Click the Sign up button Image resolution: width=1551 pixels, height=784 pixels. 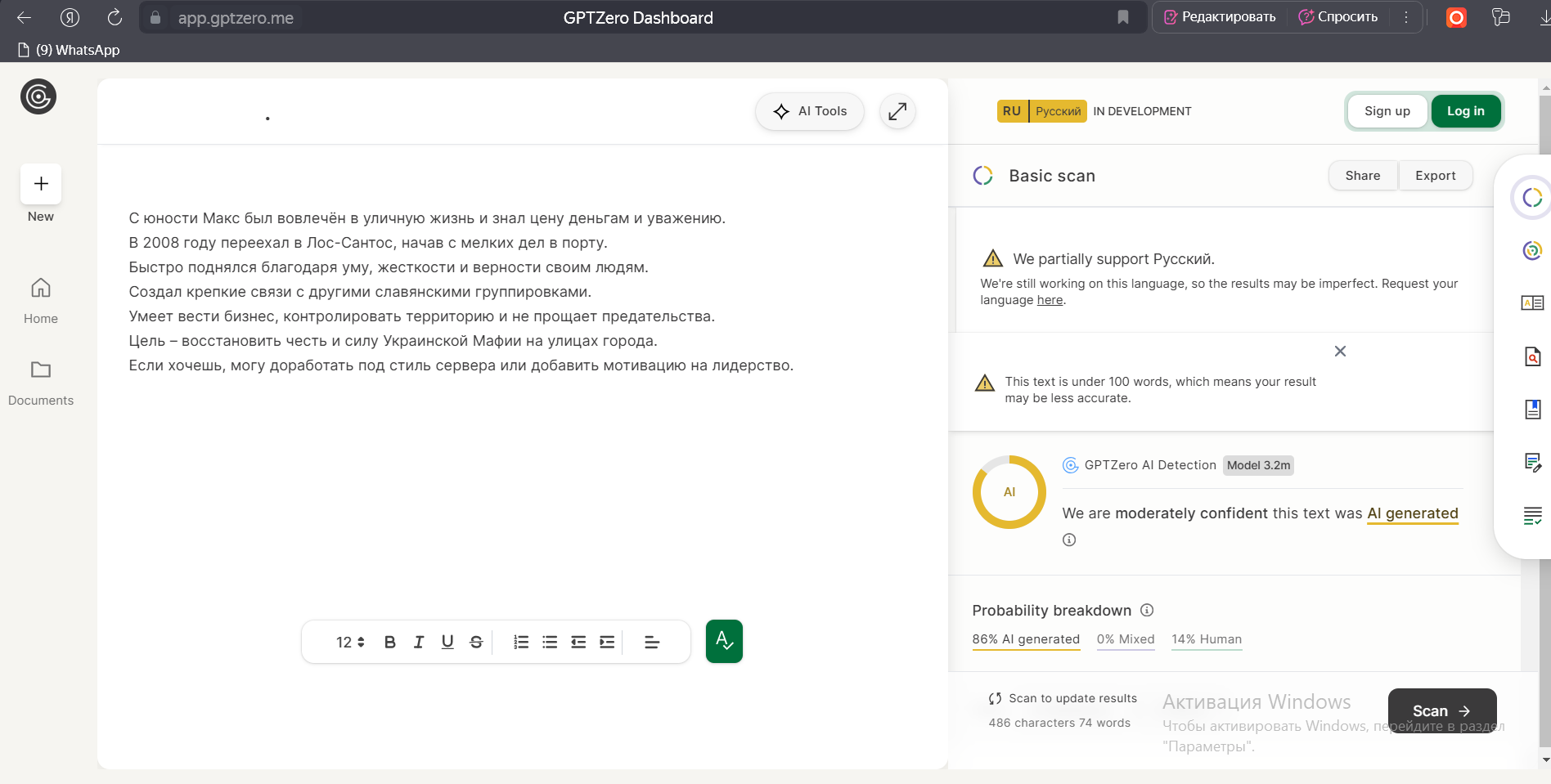pyautogui.click(x=1387, y=111)
